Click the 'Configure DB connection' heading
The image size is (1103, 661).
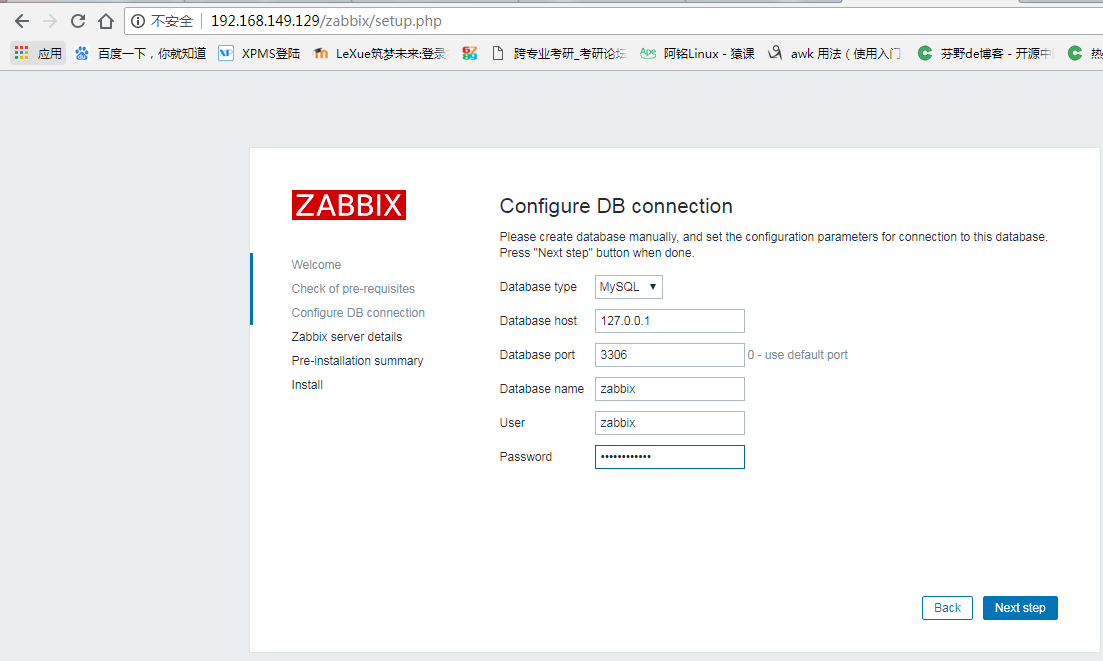616,206
